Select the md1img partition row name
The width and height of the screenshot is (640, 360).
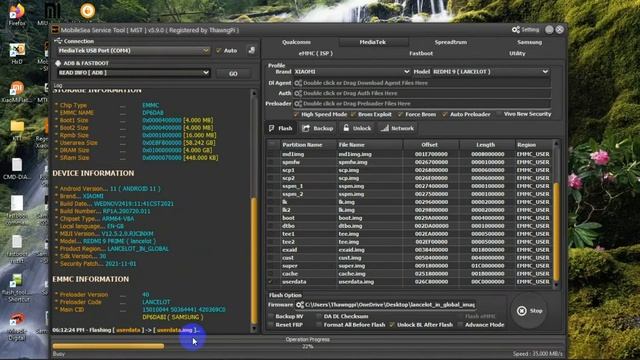[x=293, y=154]
